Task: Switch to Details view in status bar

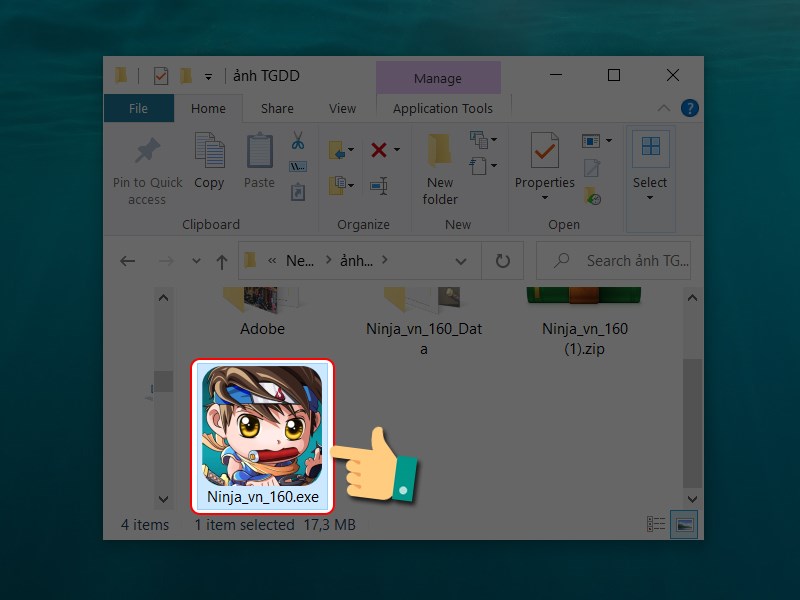Action: pyautogui.click(x=656, y=524)
